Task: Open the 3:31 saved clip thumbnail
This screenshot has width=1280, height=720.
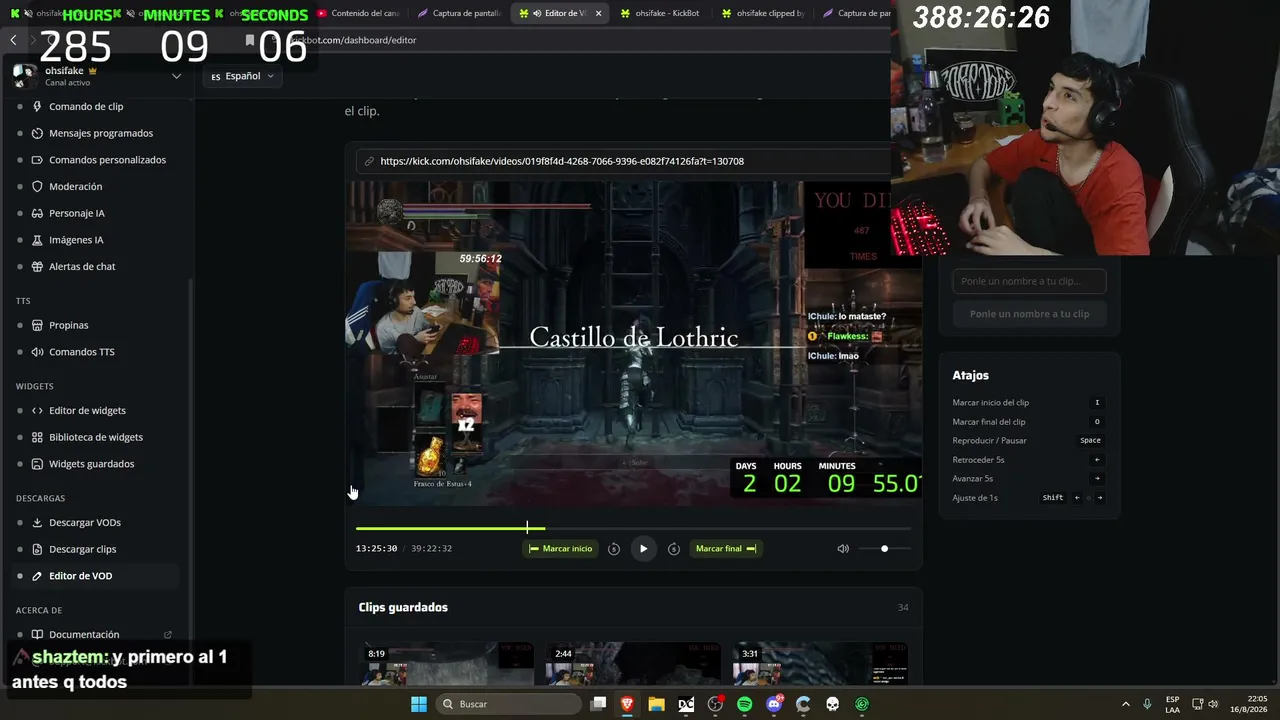Action: [x=820, y=664]
